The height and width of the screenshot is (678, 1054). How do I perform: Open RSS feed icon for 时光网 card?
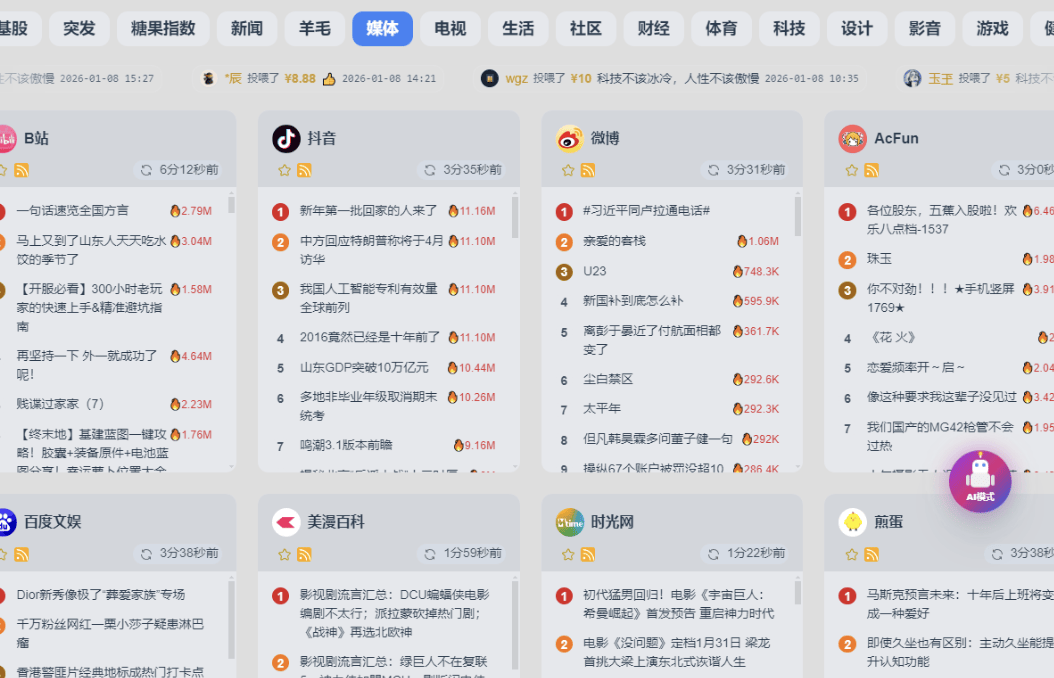click(588, 554)
